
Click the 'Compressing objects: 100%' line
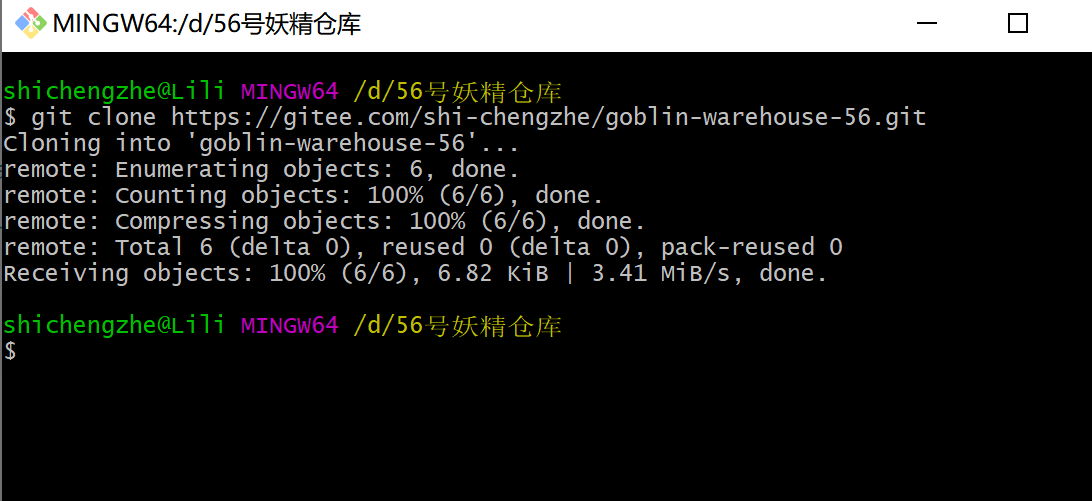click(x=325, y=221)
